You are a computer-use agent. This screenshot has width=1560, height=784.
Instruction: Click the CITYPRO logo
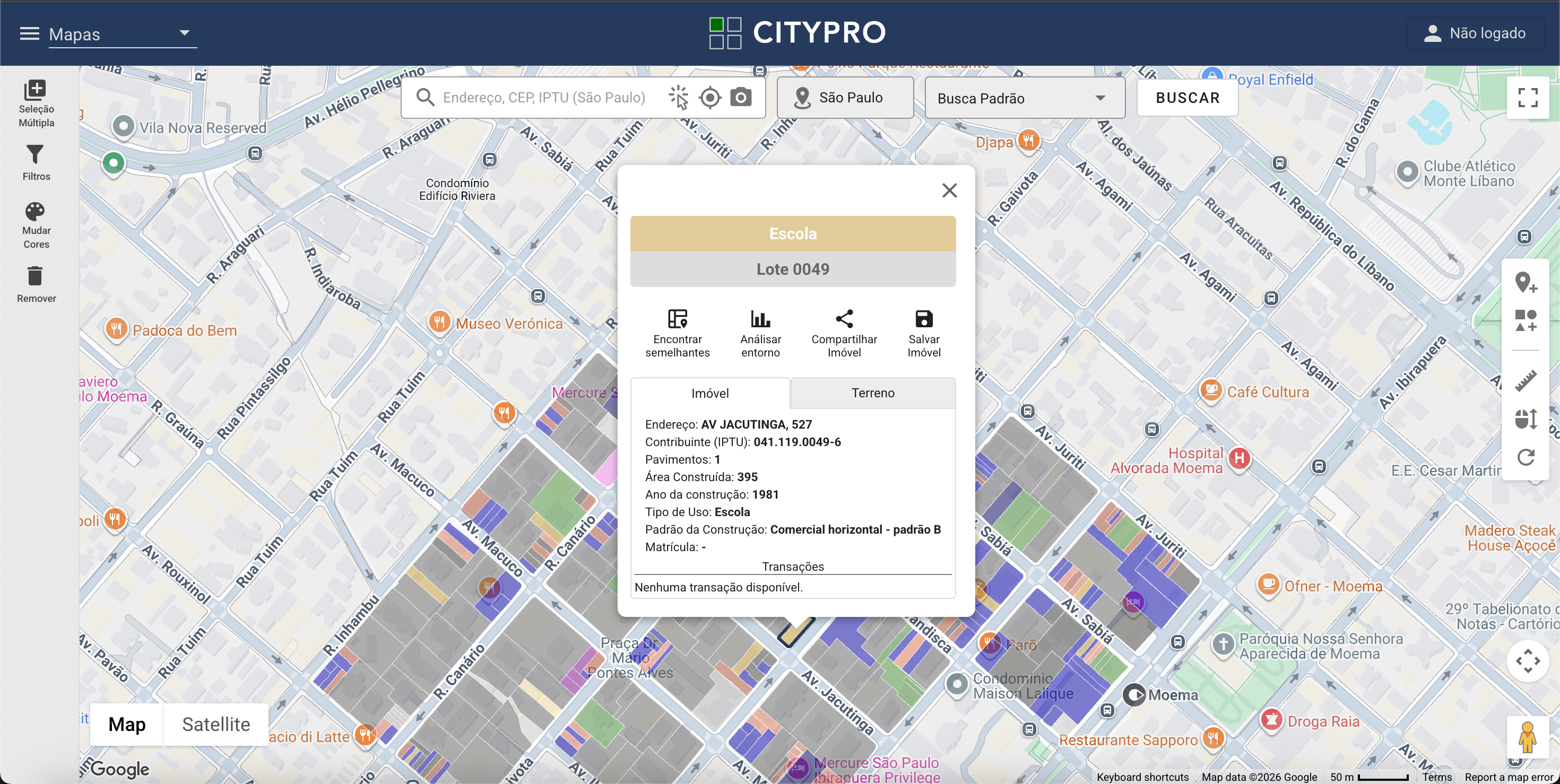coord(798,33)
